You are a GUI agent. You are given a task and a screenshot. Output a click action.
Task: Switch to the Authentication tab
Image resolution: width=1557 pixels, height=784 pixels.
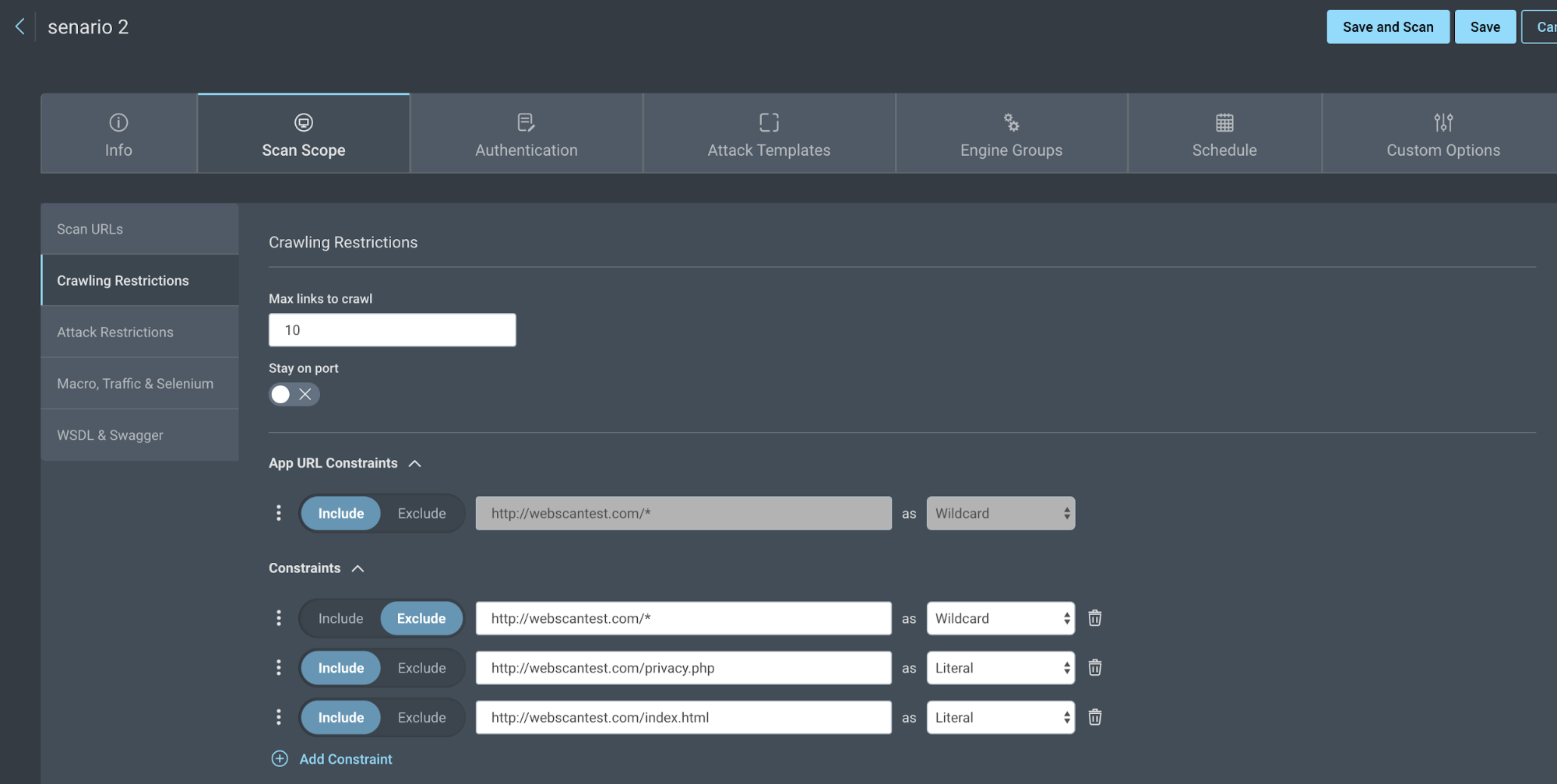[x=527, y=134]
